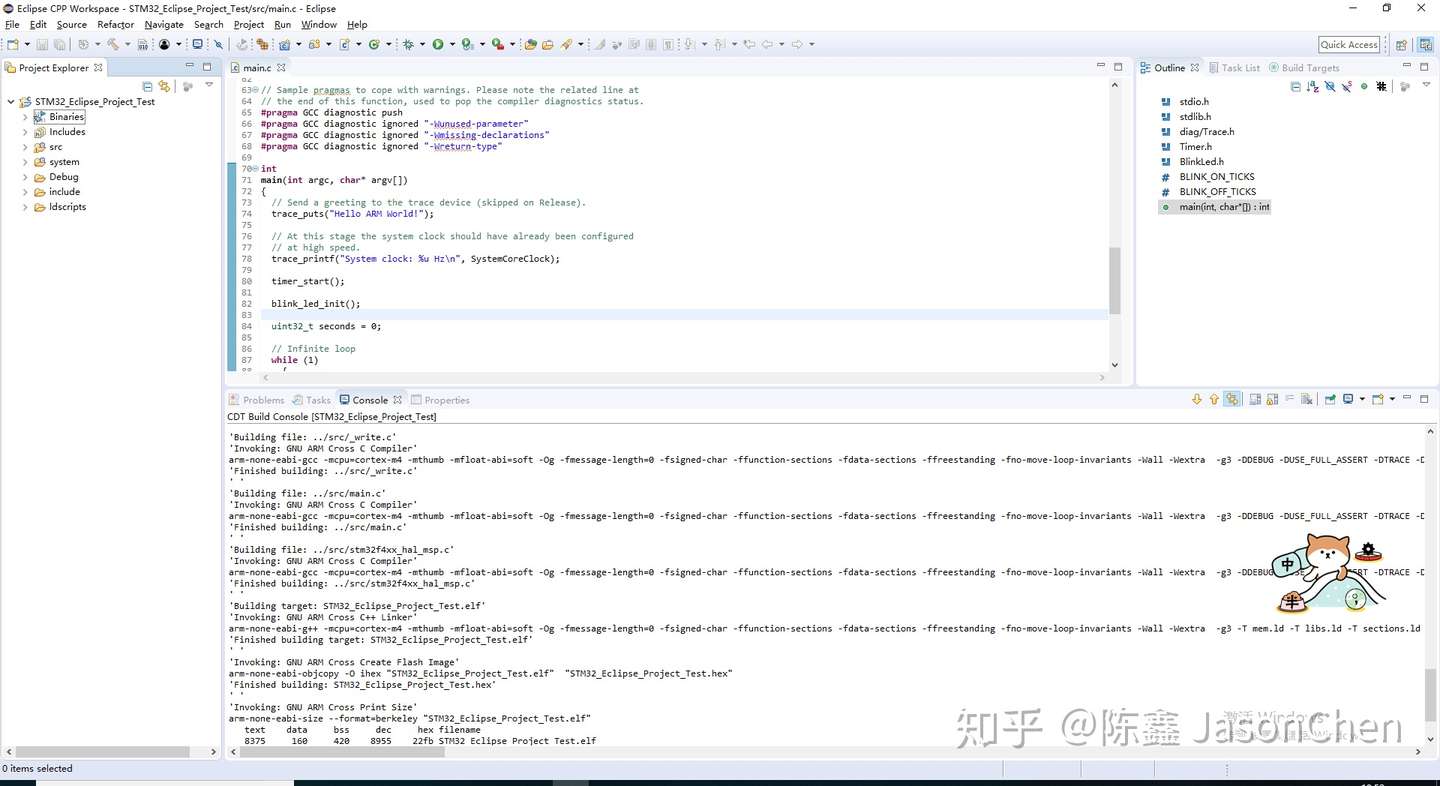Click the Pin Console icon

click(1330, 399)
